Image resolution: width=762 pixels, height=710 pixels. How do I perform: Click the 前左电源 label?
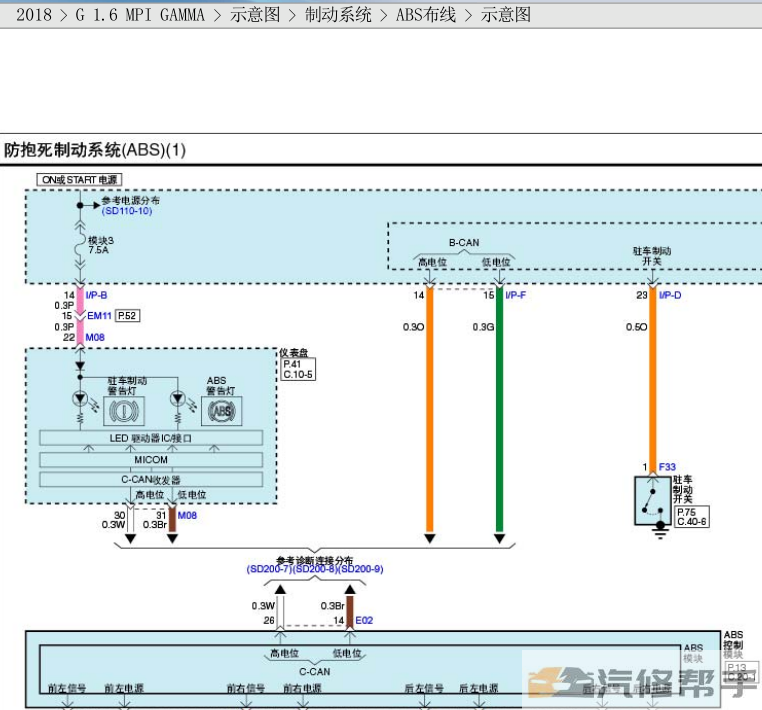click(124, 688)
